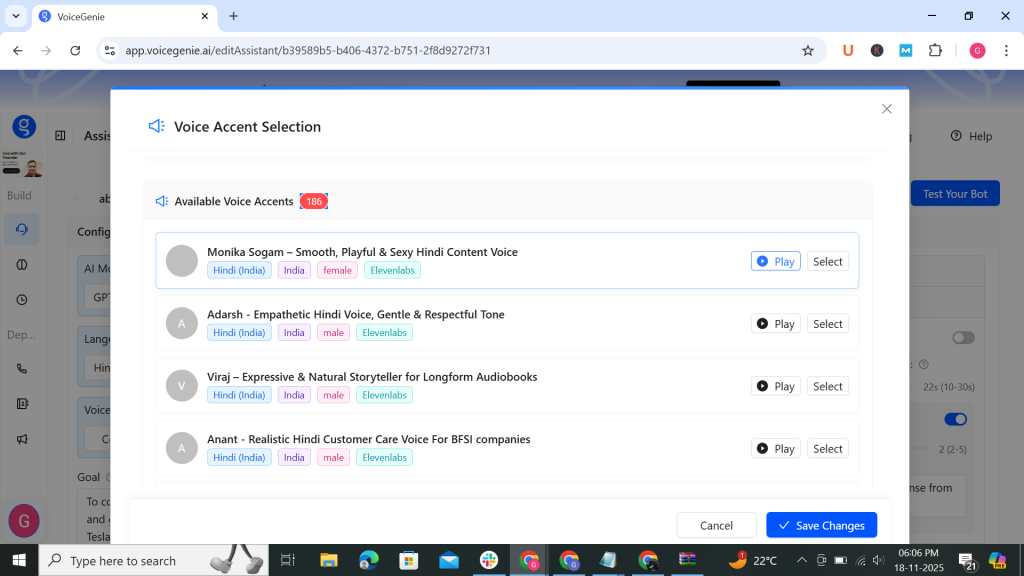
Task: Play Monika Sogam voice sample
Action: pyautogui.click(x=775, y=262)
